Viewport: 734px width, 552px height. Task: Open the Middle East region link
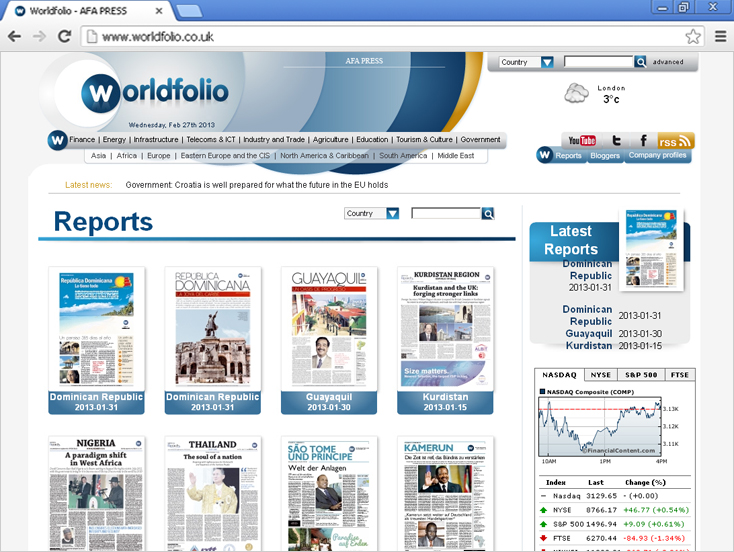(455, 155)
